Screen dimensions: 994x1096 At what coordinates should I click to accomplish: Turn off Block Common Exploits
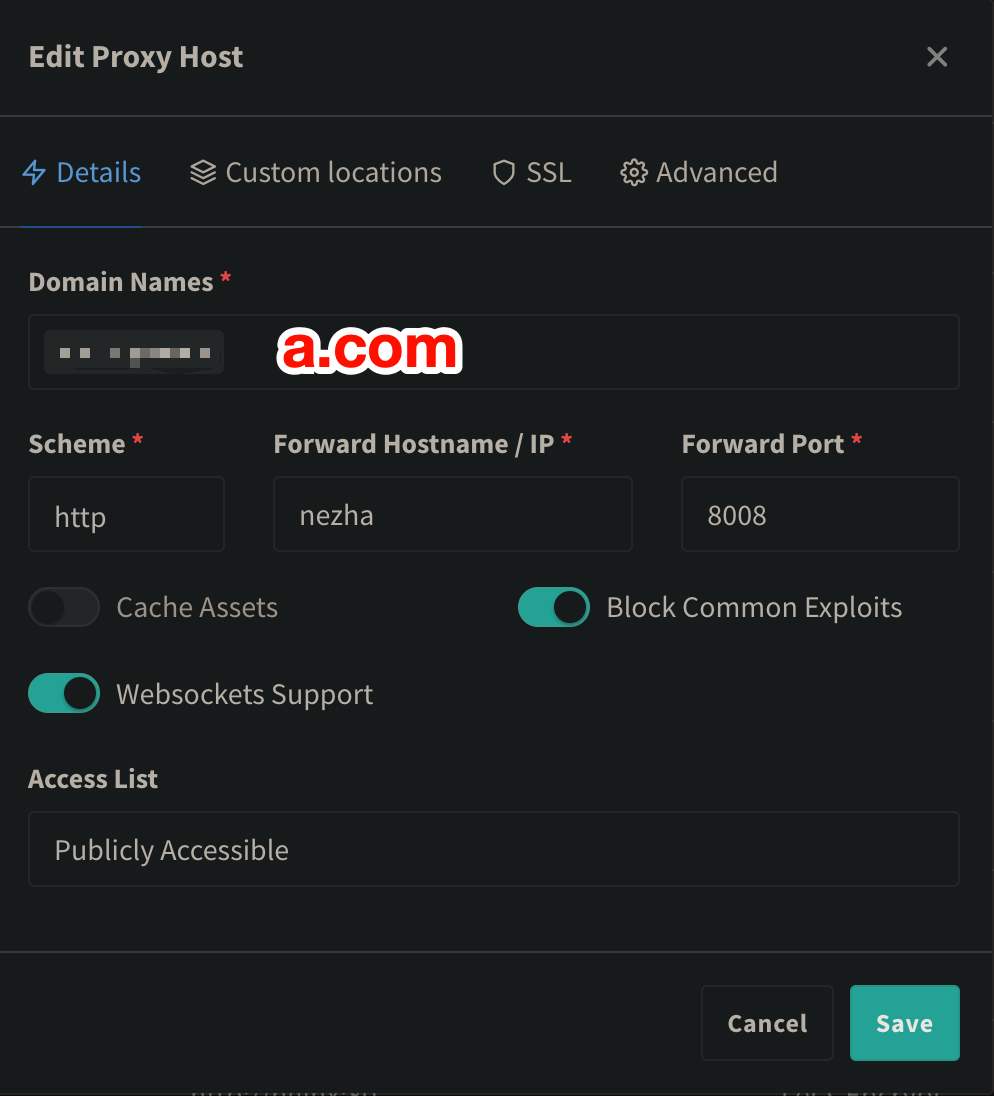point(554,607)
